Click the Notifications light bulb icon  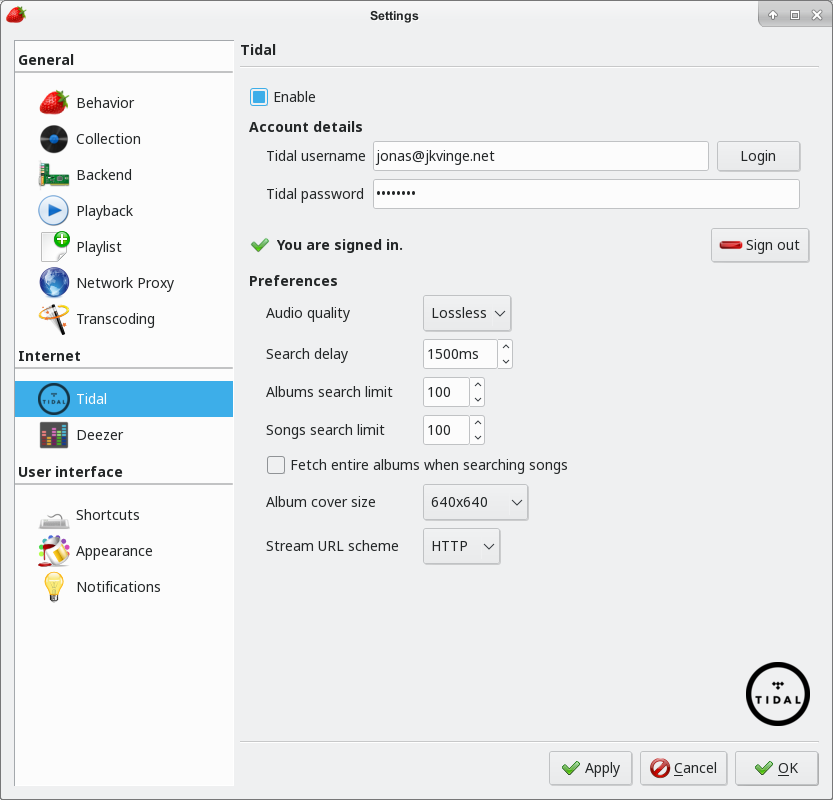pyautogui.click(x=54, y=587)
